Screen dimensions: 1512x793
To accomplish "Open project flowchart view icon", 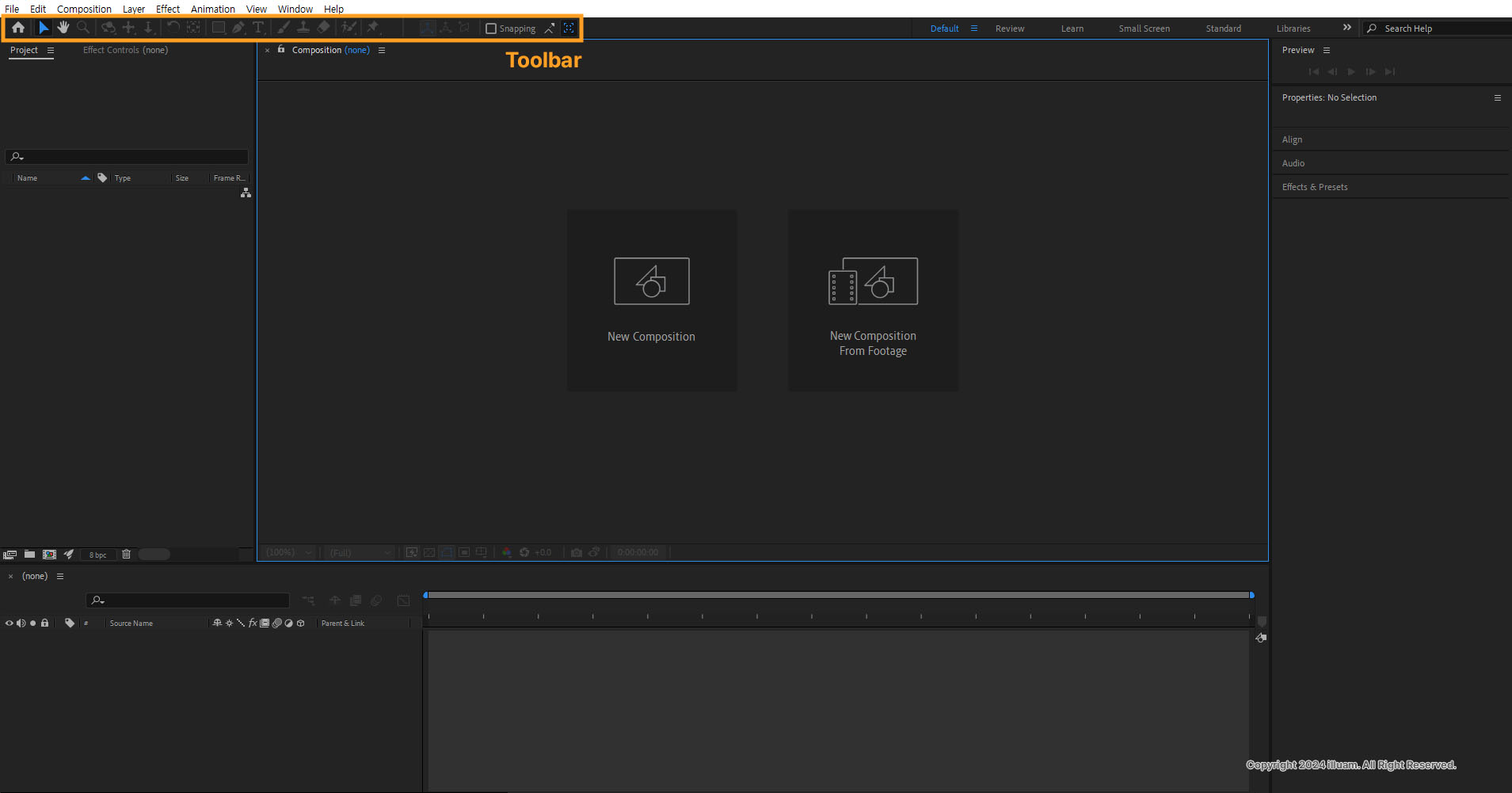I will (246, 193).
